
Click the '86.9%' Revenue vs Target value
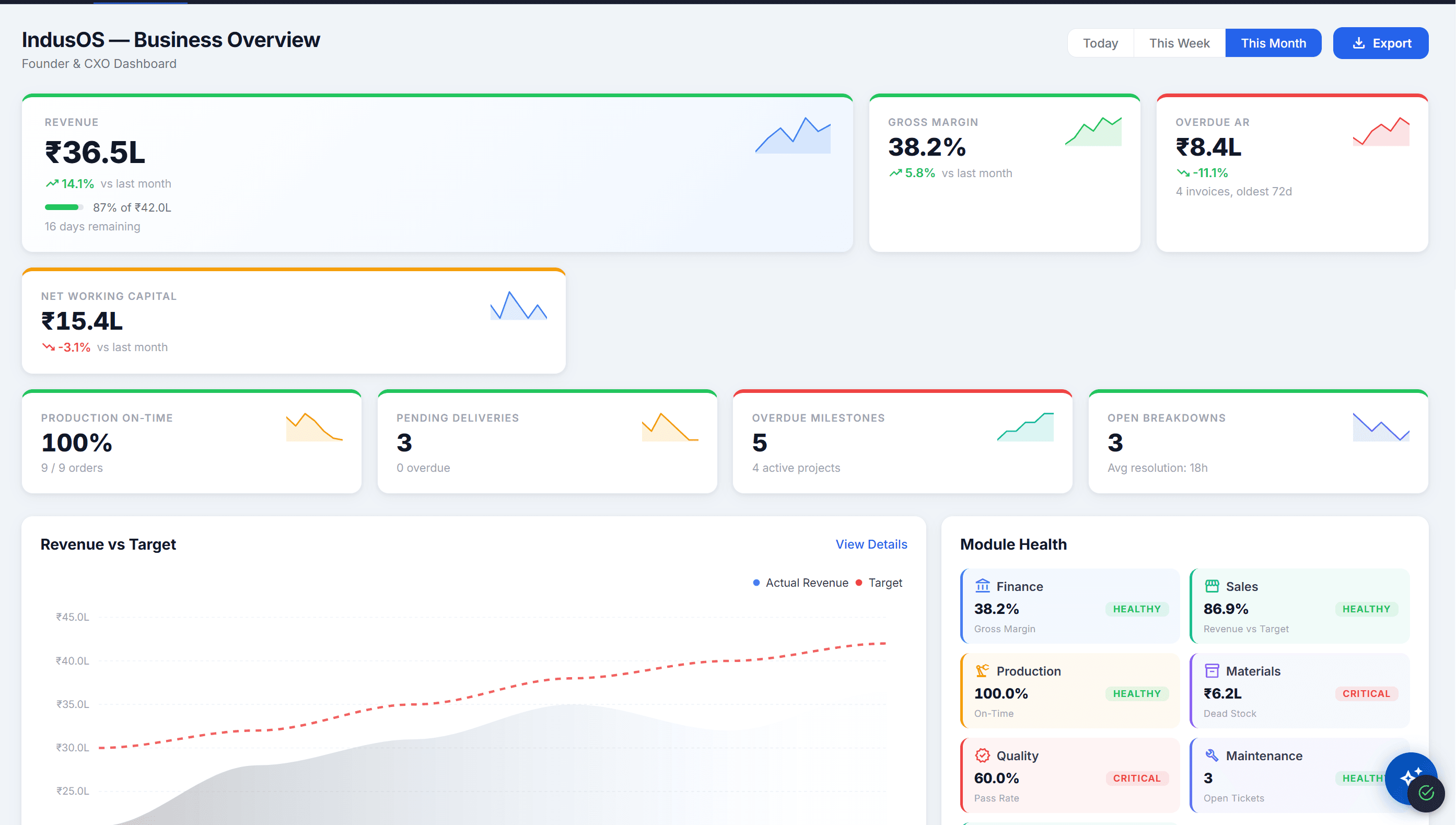(1226, 609)
